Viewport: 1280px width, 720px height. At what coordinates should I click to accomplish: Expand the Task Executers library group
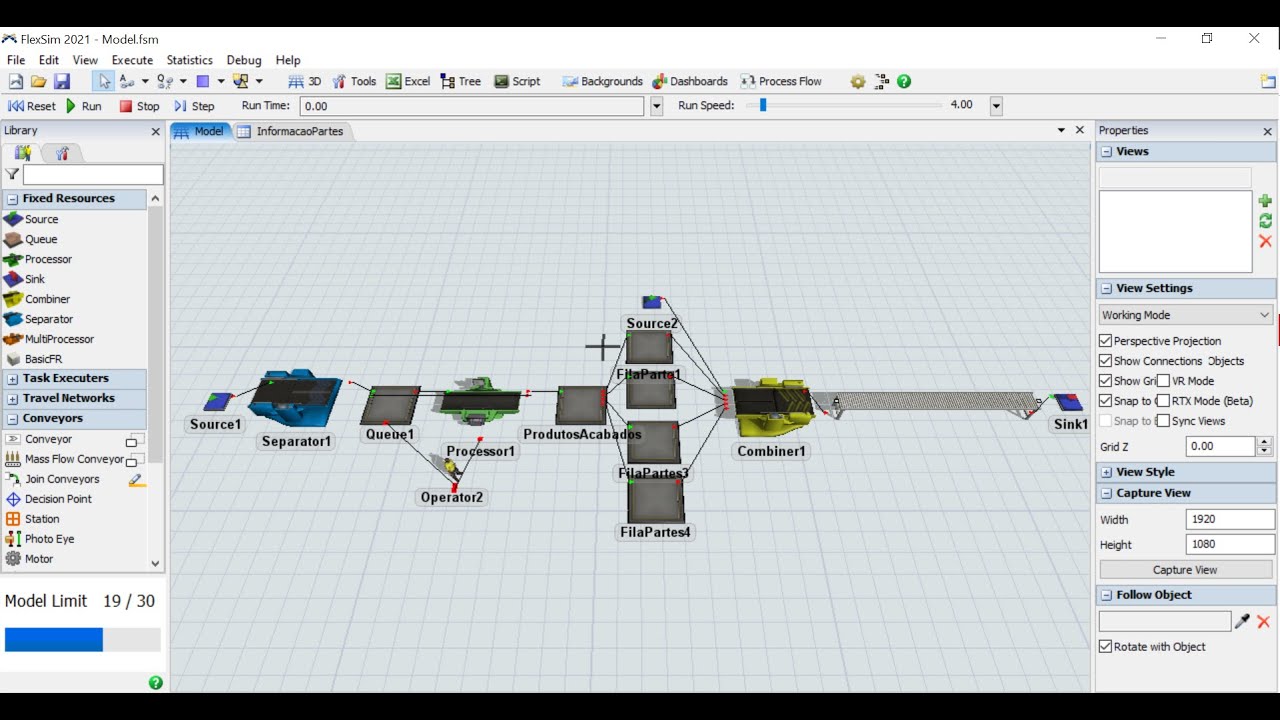[x=12, y=379]
